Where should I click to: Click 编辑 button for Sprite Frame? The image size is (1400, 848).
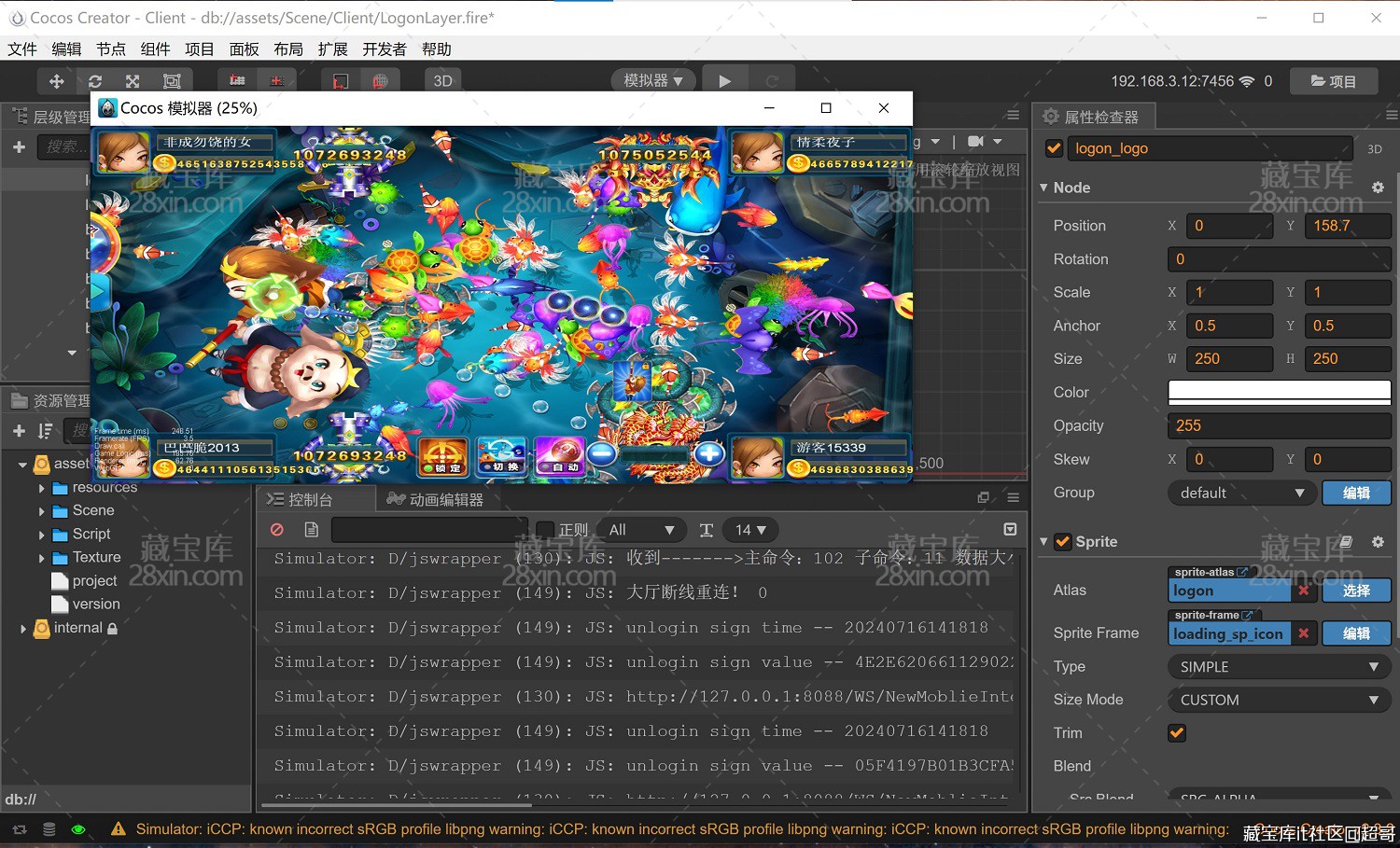point(1356,633)
